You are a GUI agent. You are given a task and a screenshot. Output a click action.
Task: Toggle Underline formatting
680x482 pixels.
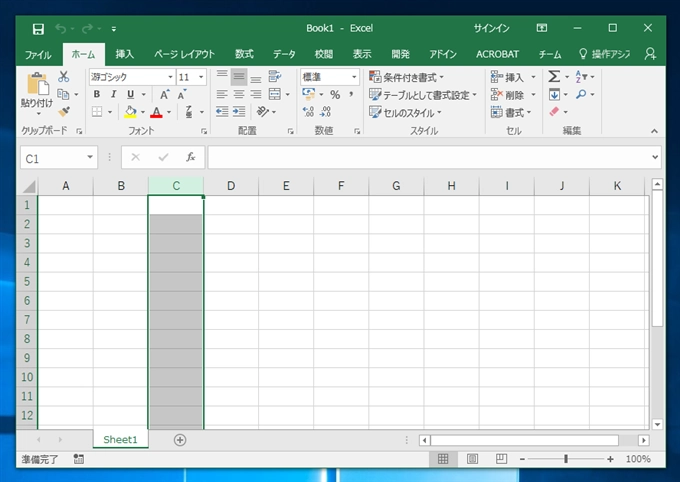click(x=131, y=94)
